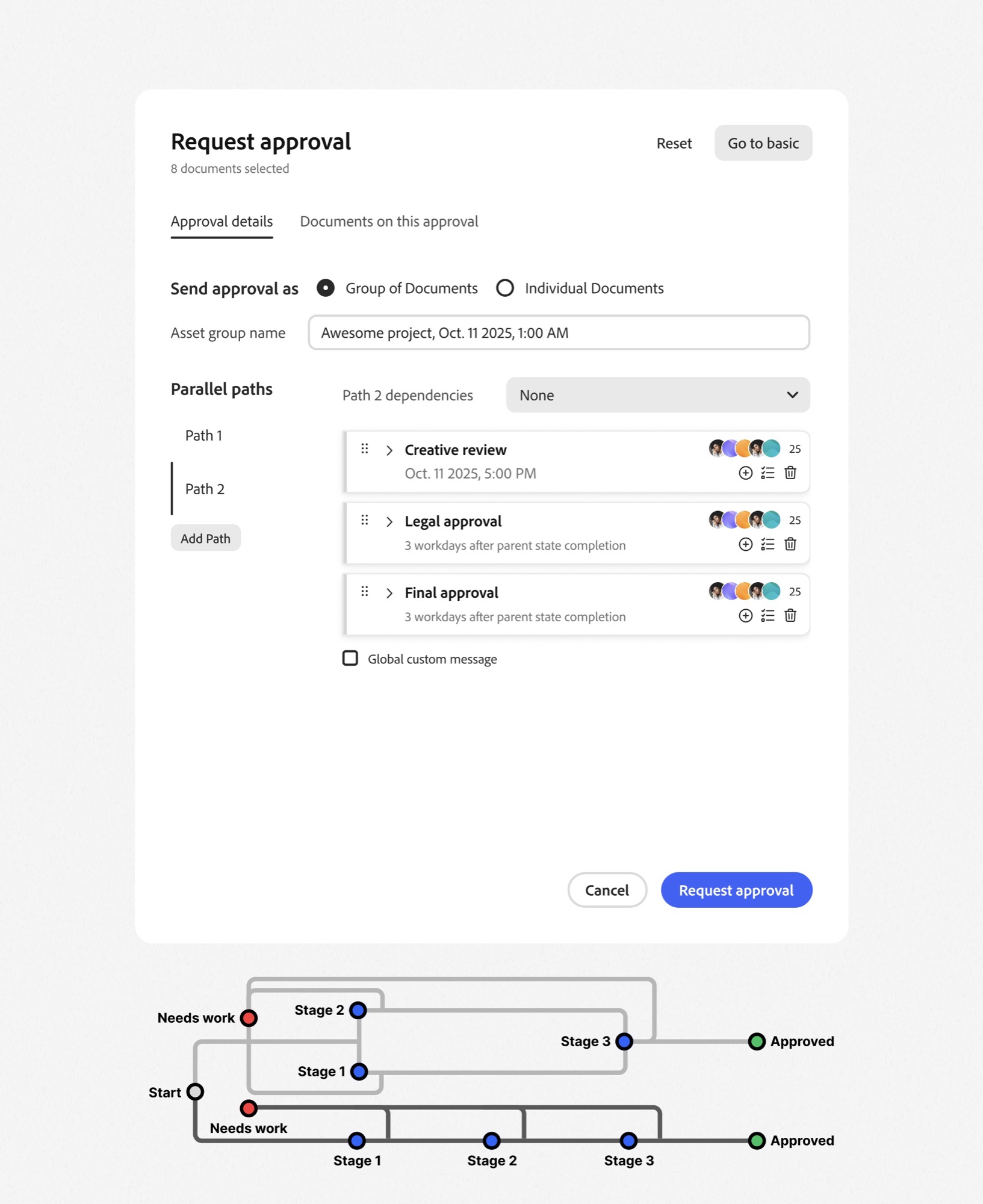Viewport: 983px width, 1204px height.
Task: Click the Asset group name input field
Action: click(559, 332)
